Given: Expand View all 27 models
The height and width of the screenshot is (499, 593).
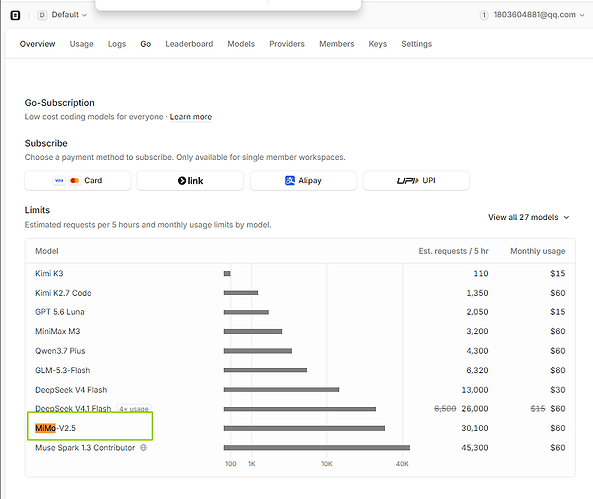Looking at the screenshot, I should [528, 217].
